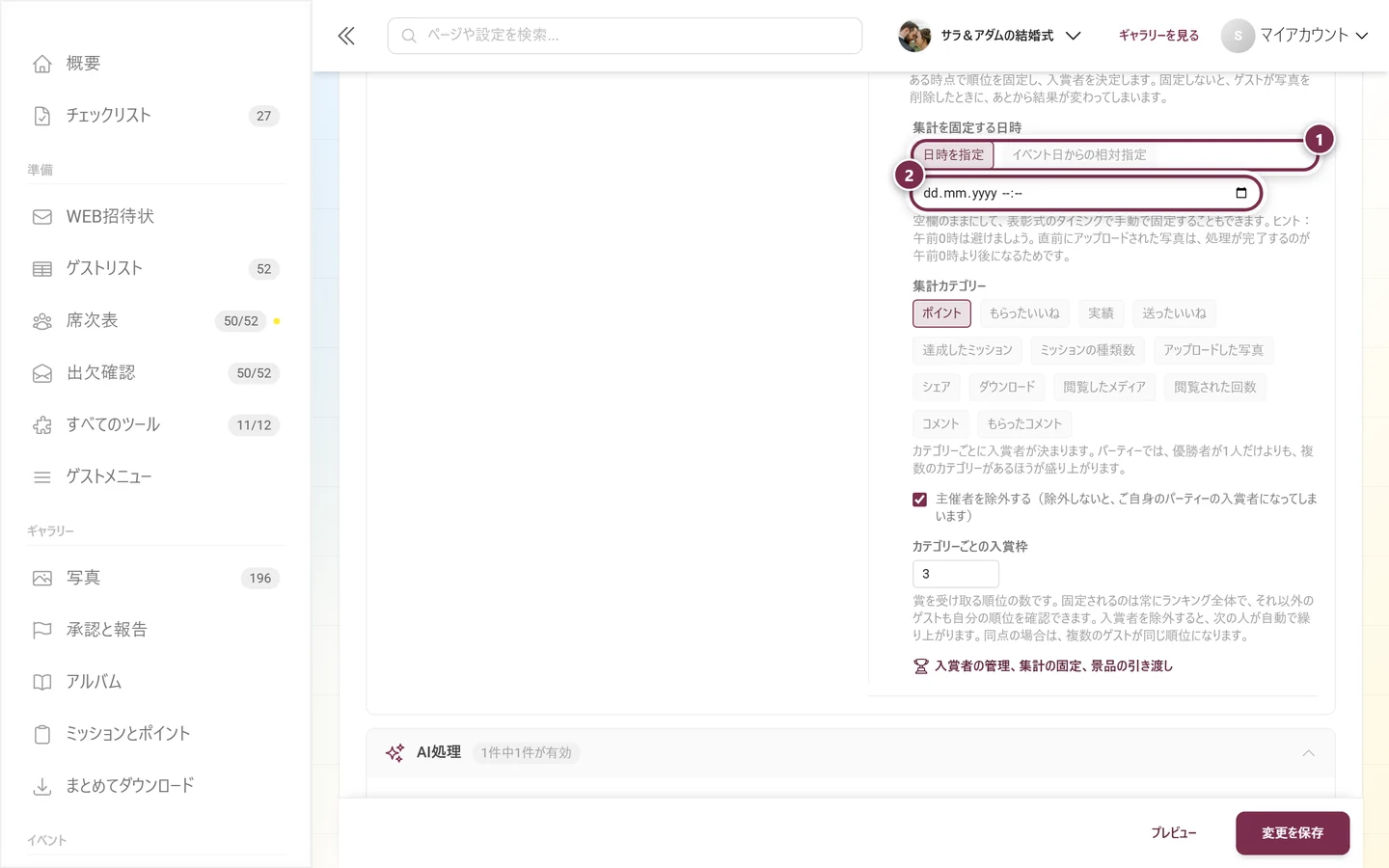Image resolution: width=1389 pixels, height=868 pixels.
Task: Click the 27 badge next to チェックリスト
Action: pos(264,116)
